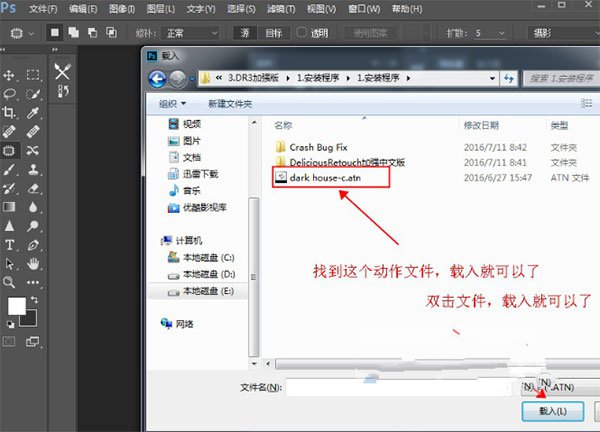The width and height of the screenshot is (600, 432).
Task: Select the dark house-c.atn file
Action: coord(325,178)
